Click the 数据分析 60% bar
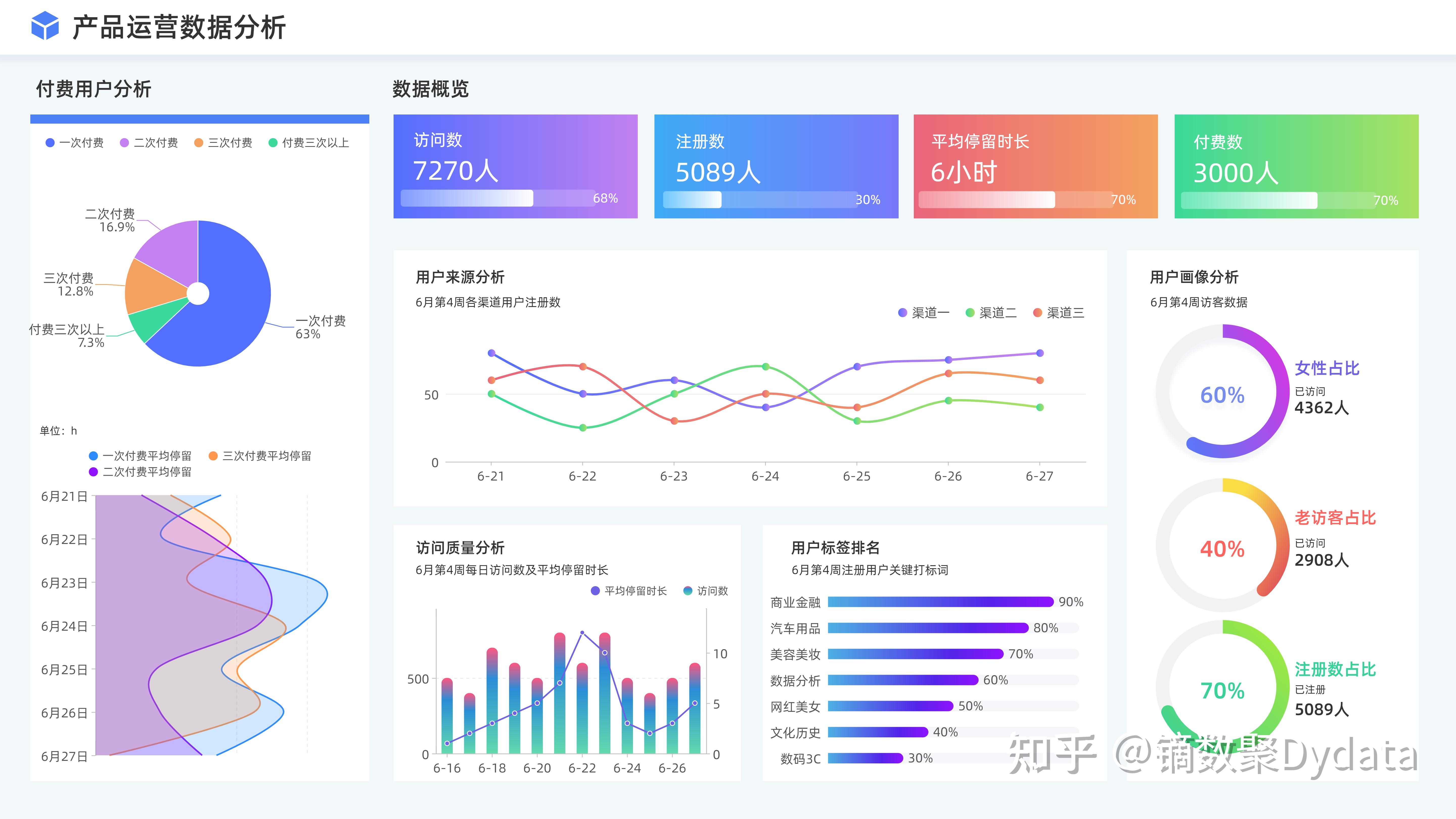Screen dimensions: 1456x819 (x=903, y=680)
